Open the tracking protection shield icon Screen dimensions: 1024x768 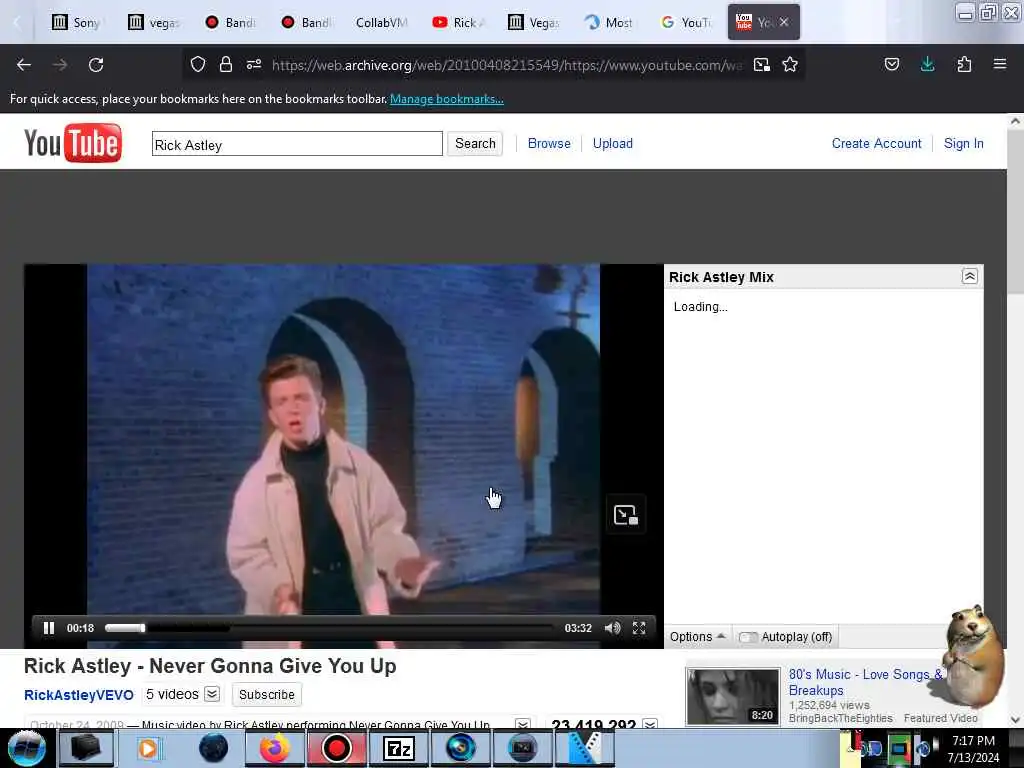[x=198, y=64]
